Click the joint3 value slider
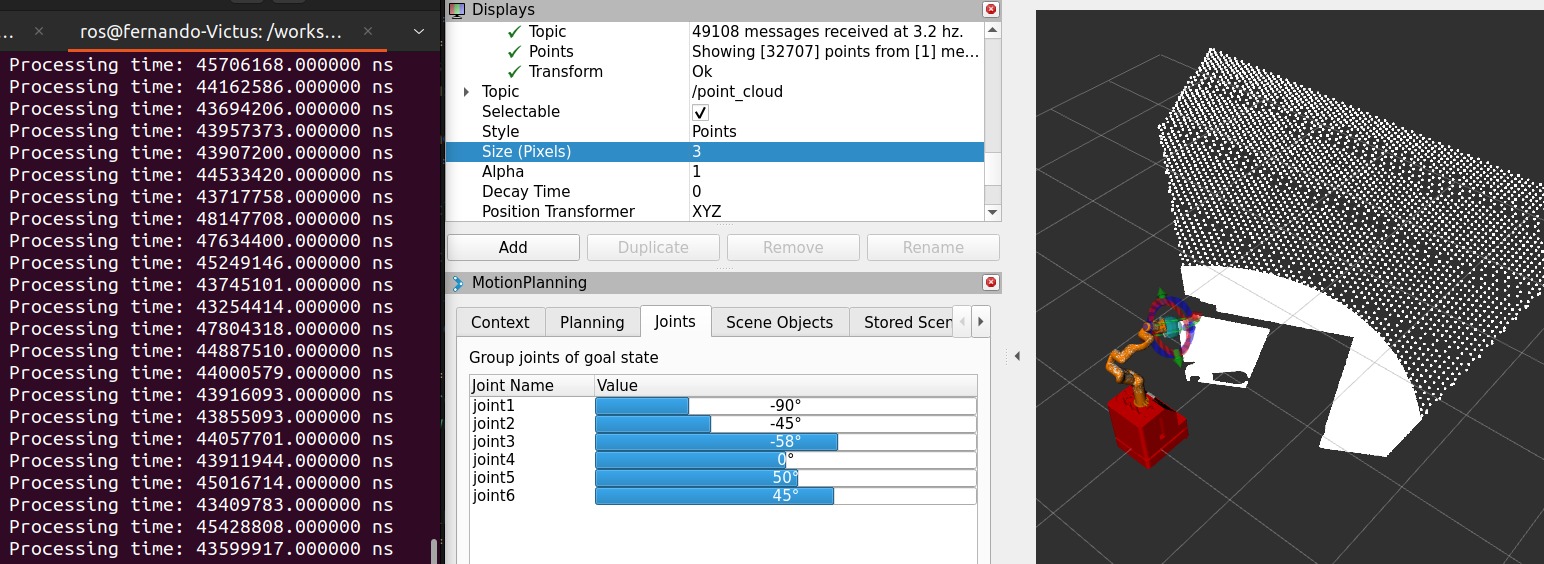 click(785, 442)
